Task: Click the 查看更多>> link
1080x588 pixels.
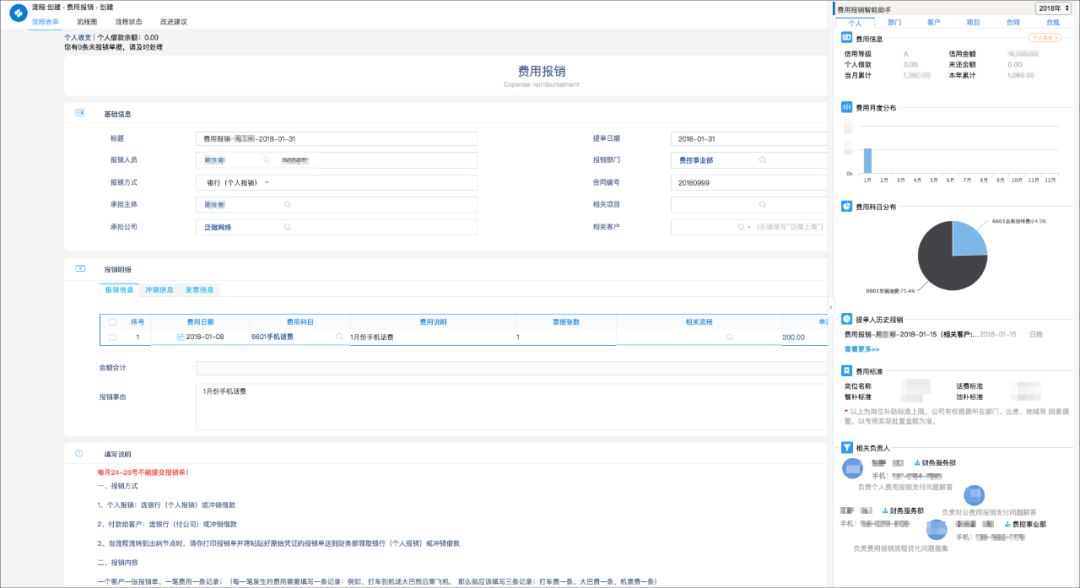Action: pyautogui.click(x=862, y=349)
